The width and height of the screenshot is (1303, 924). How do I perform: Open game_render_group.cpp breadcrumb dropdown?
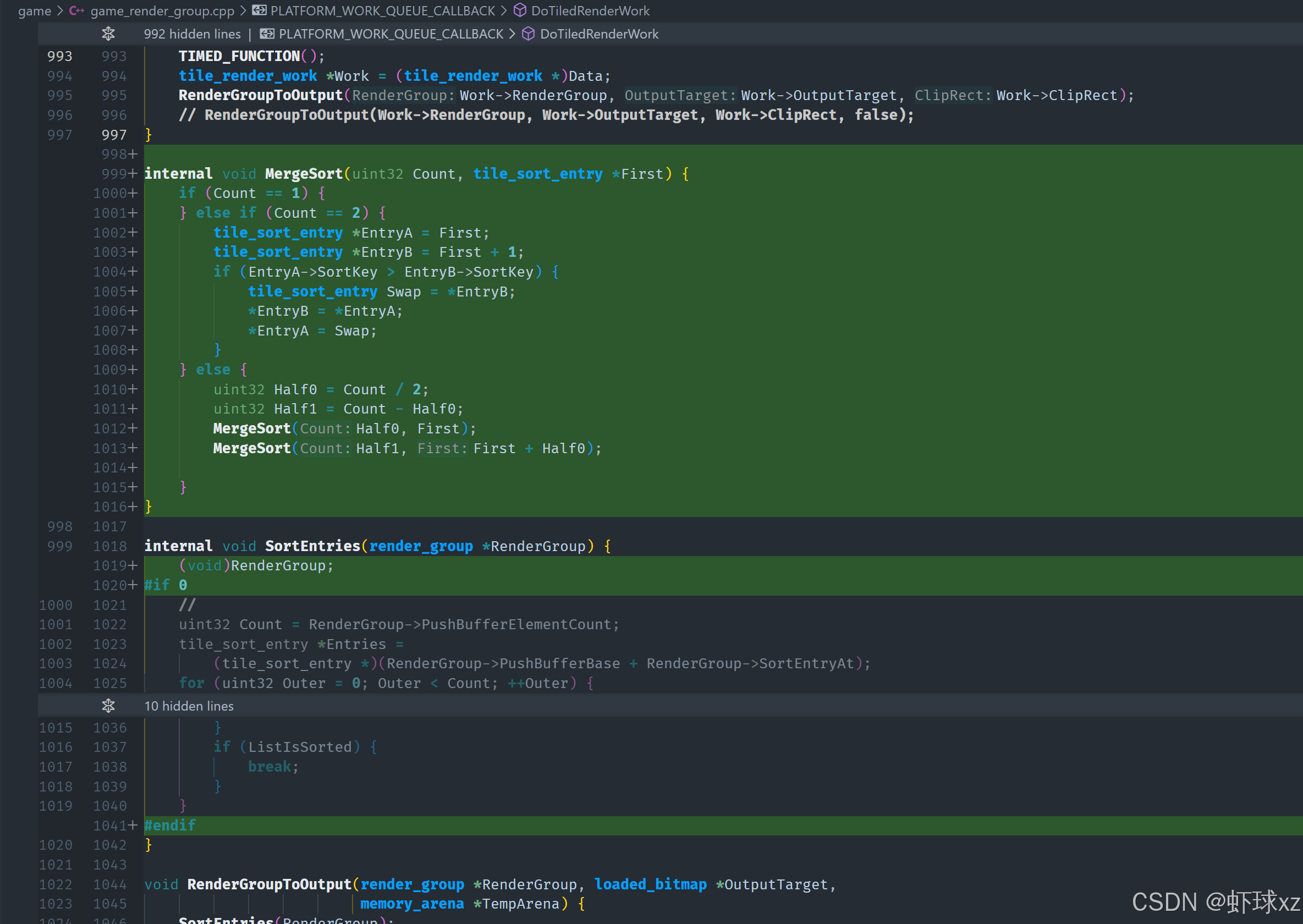tap(162, 11)
